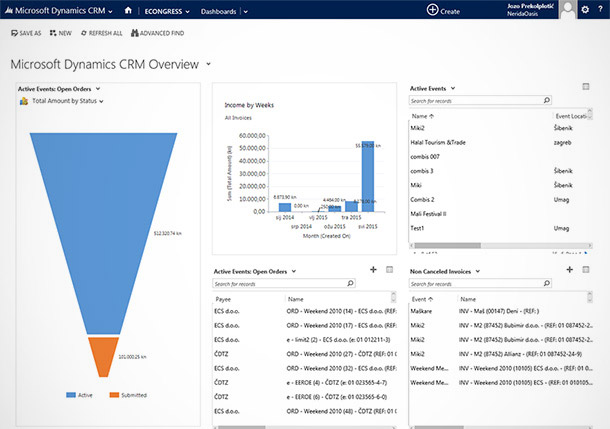Open INV - M2 (87452) Allianz invoice
The width and height of the screenshot is (610, 429).
[x=521, y=354]
